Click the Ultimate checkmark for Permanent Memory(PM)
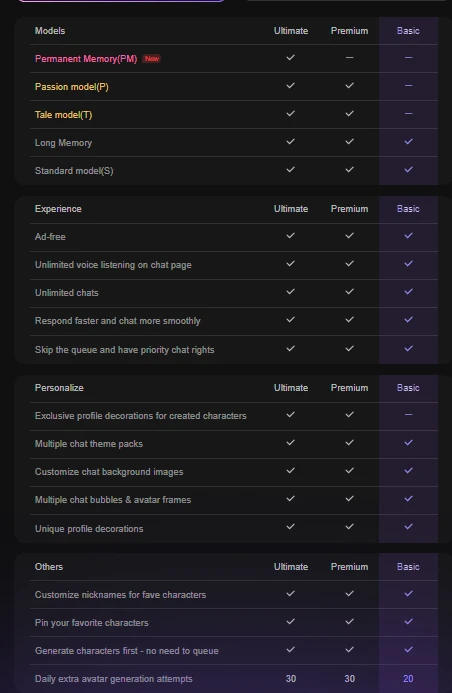 [290, 57]
